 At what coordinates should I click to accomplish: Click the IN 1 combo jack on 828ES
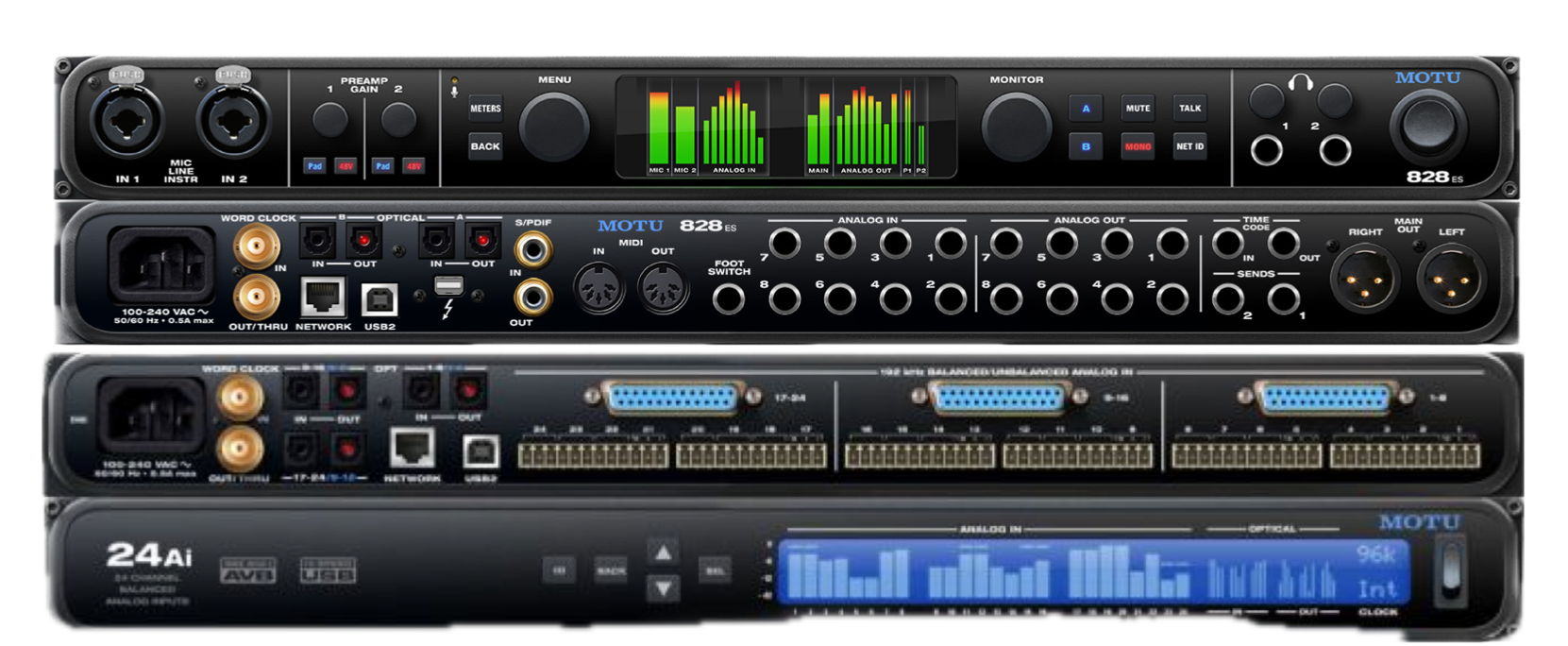pos(126,122)
